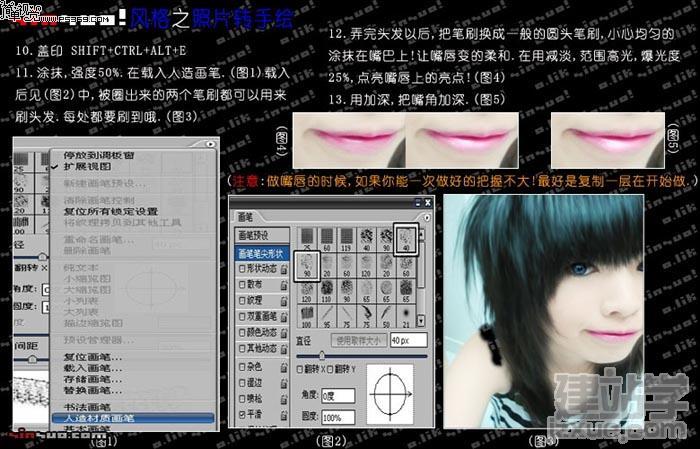Click the brush stroke preview in figure 1
Image resolution: width=700 pixels, height=449 pixels.
(30, 396)
